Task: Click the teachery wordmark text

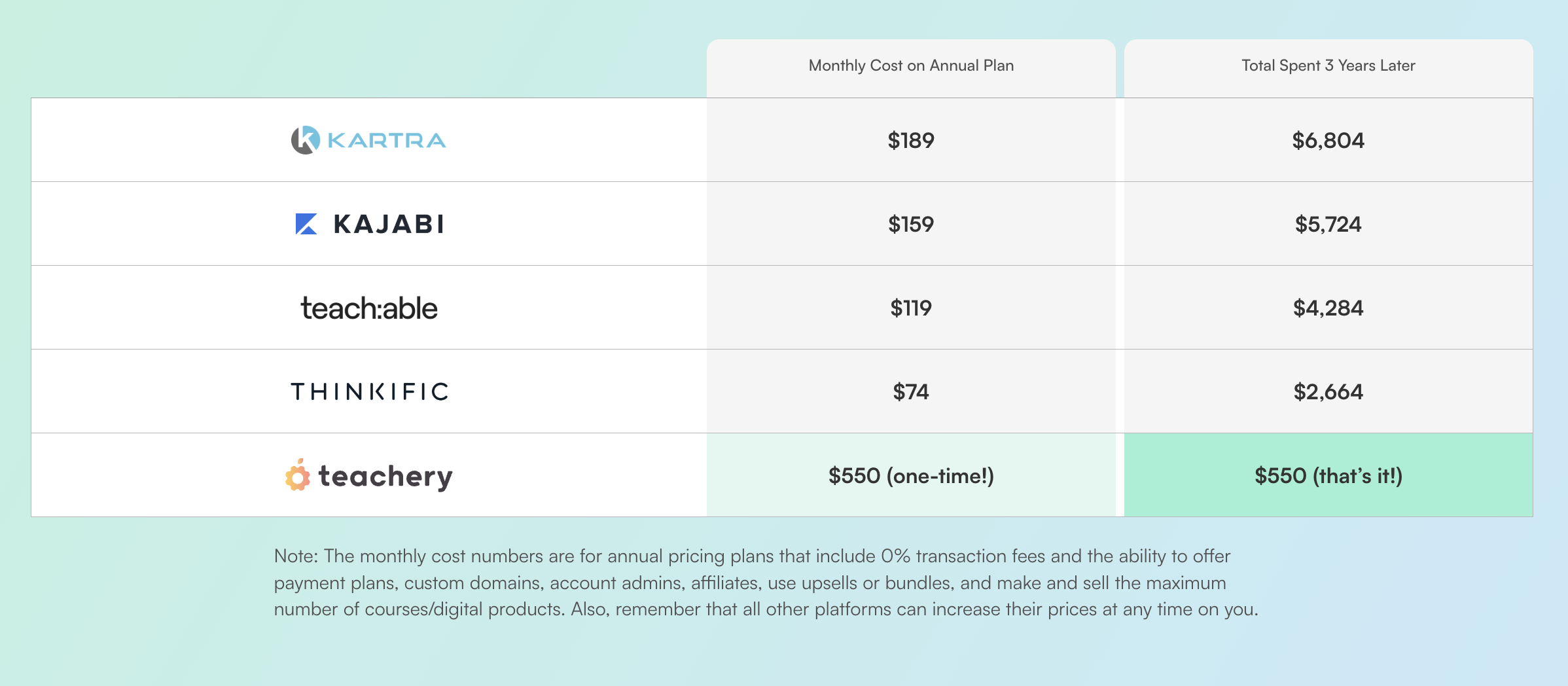Action: pyautogui.click(x=385, y=477)
